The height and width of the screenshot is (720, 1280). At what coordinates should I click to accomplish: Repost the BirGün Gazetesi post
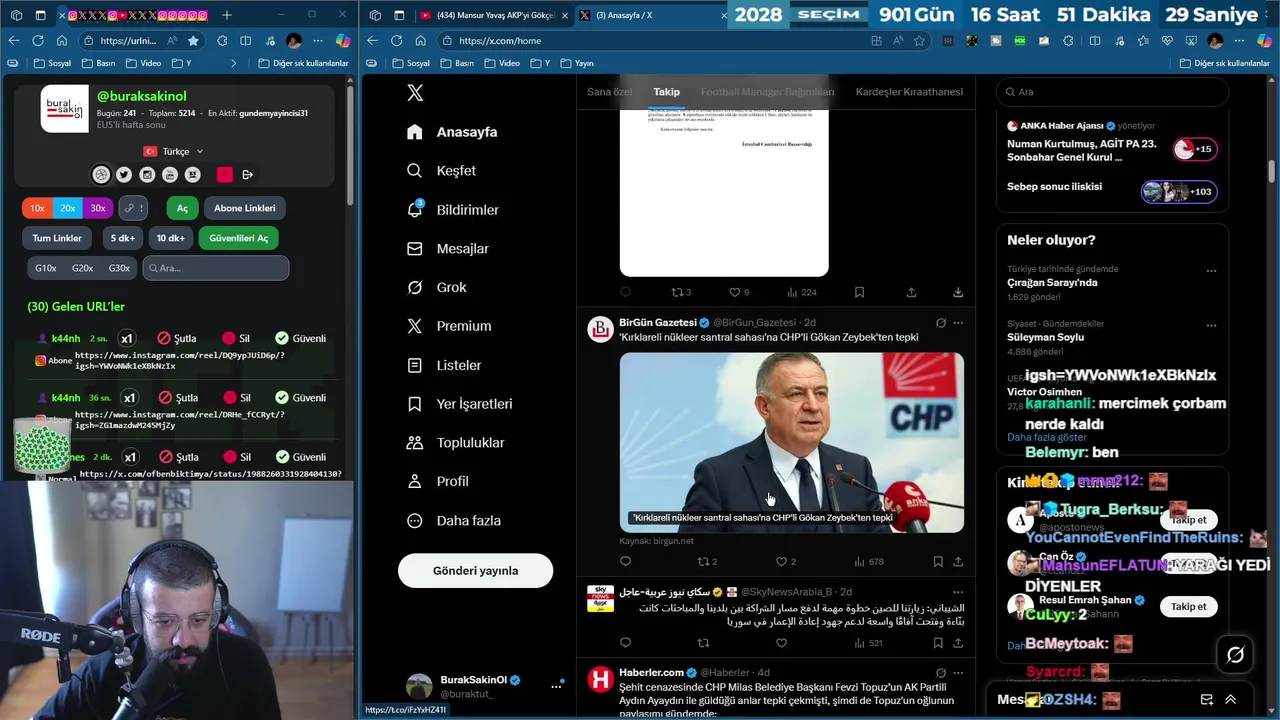pos(703,562)
